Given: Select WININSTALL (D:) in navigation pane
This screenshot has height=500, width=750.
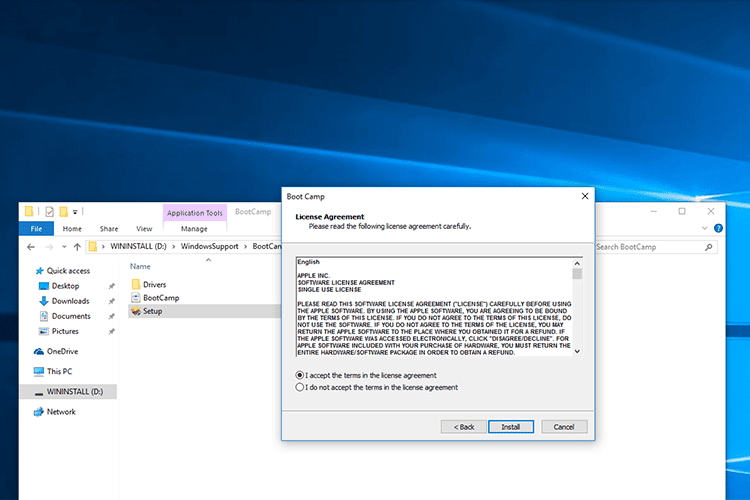Looking at the screenshot, I should coord(68,392).
